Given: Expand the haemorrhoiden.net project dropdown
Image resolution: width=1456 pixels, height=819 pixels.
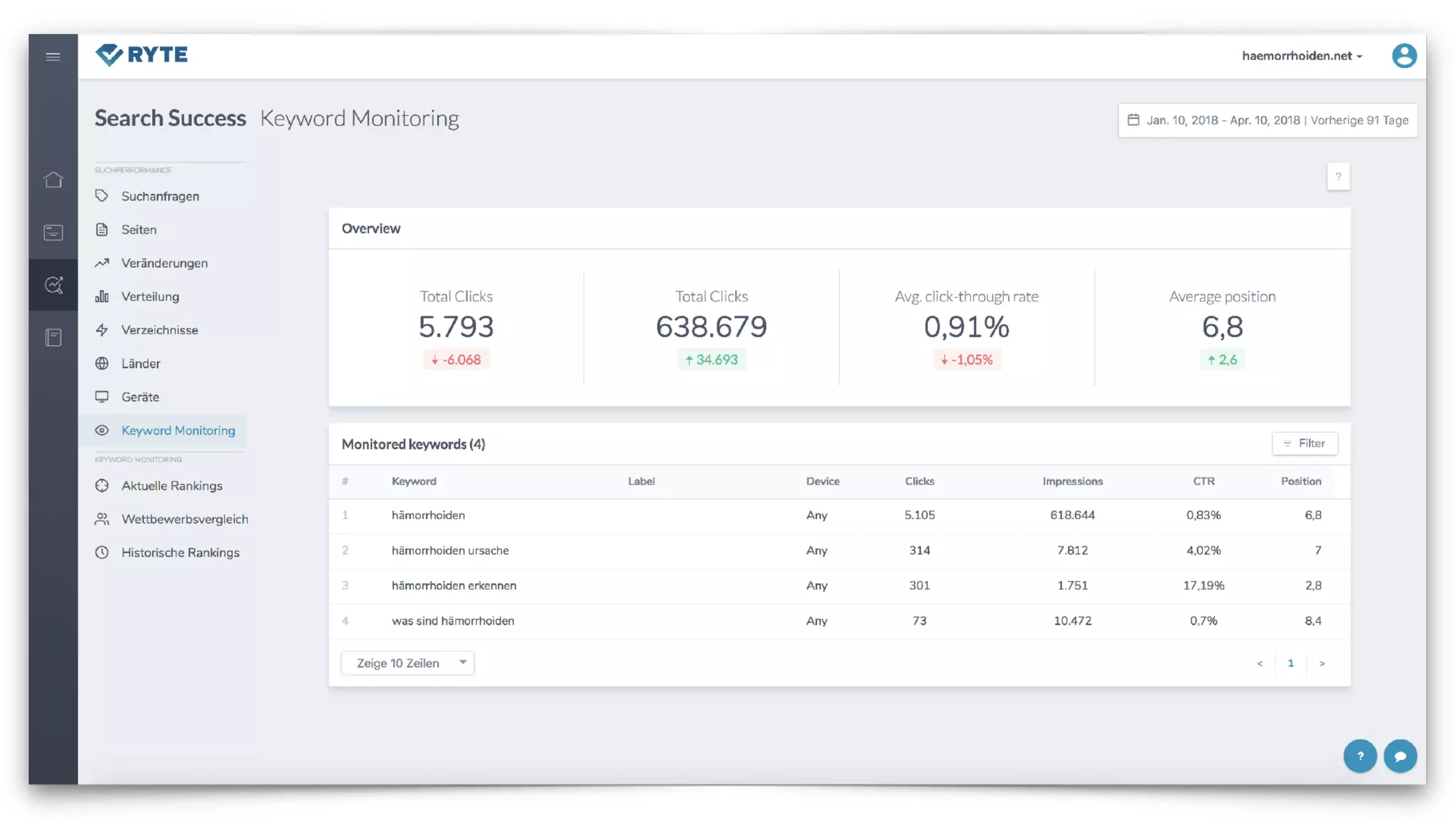Looking at the screenshot, I should coord(1301,55).
